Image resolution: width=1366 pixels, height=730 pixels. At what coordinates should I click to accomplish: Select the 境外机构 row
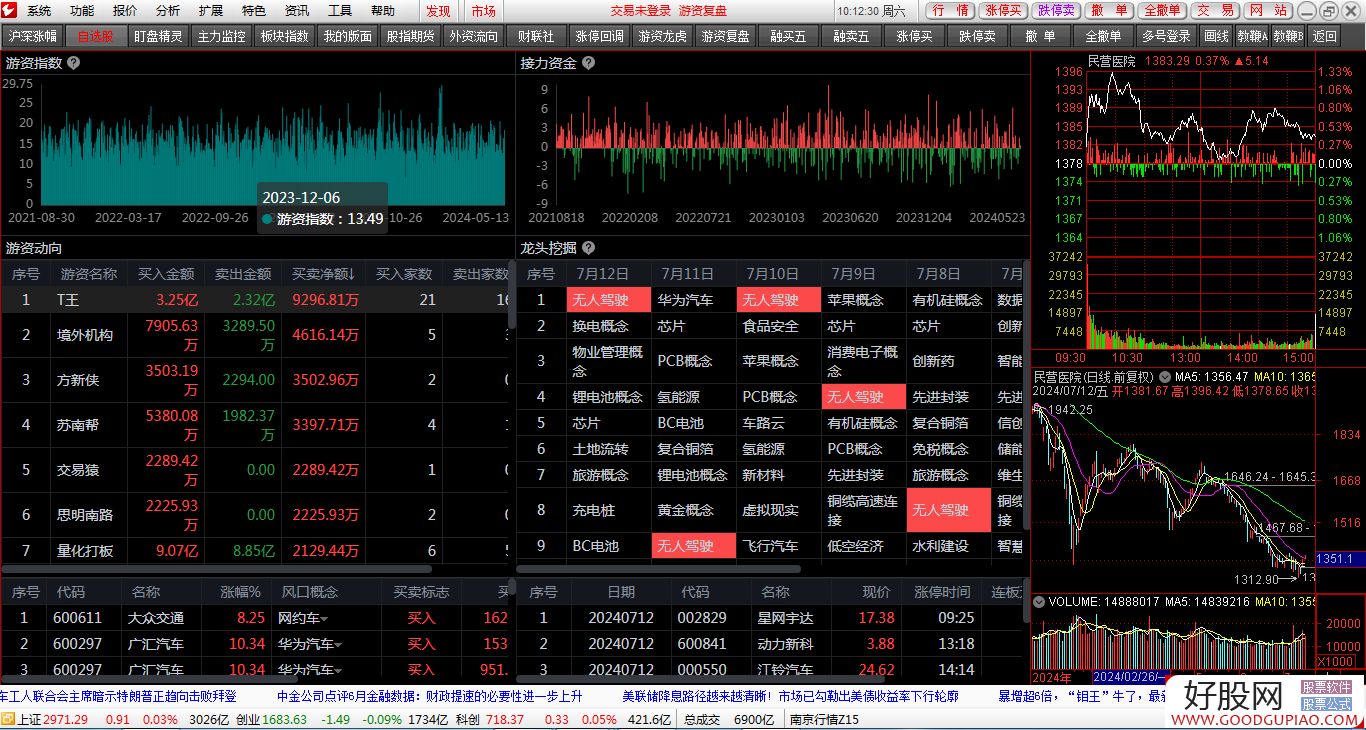point(255,335)
